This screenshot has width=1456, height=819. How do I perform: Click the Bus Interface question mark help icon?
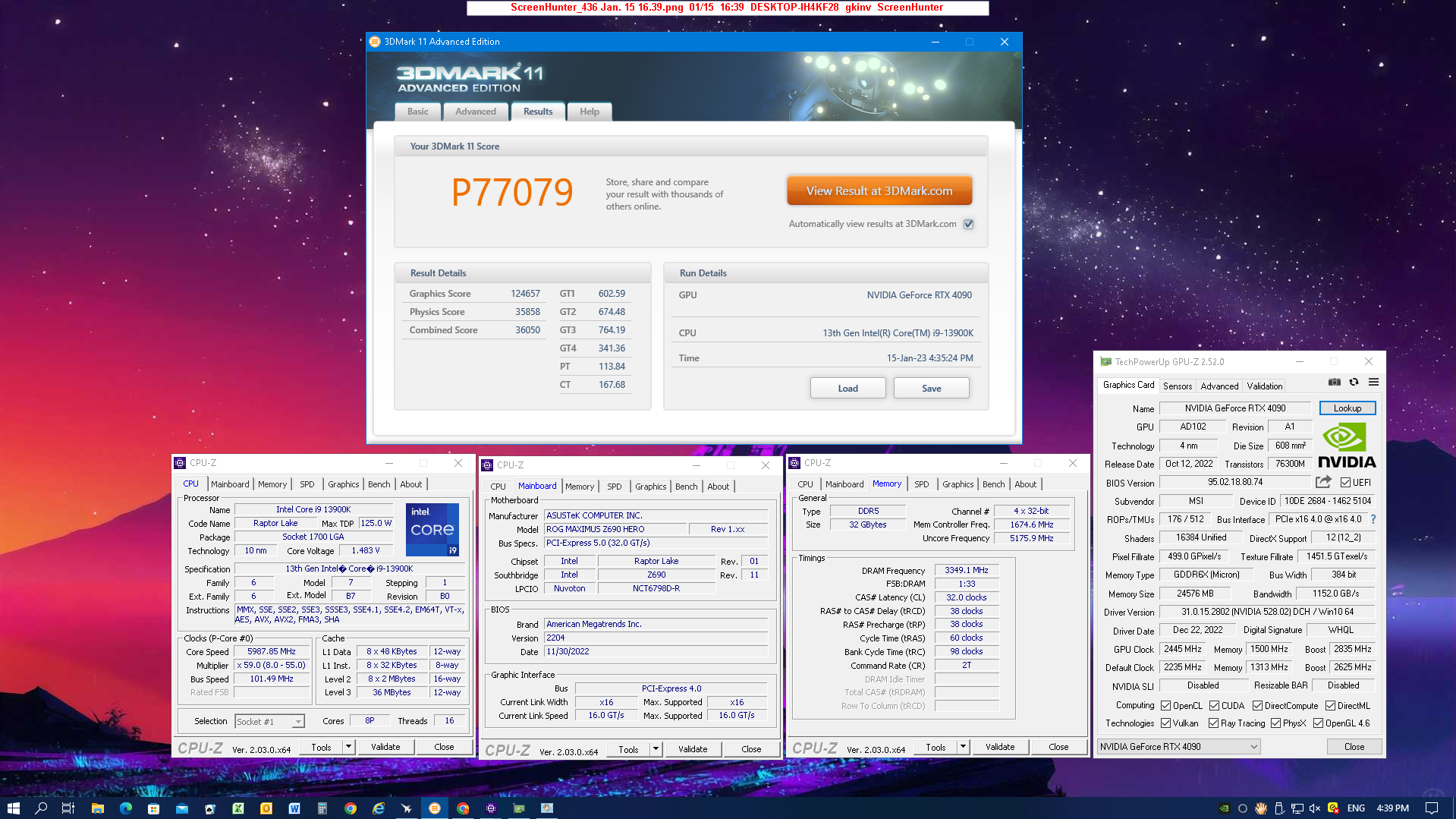(x=1373, y=519)
